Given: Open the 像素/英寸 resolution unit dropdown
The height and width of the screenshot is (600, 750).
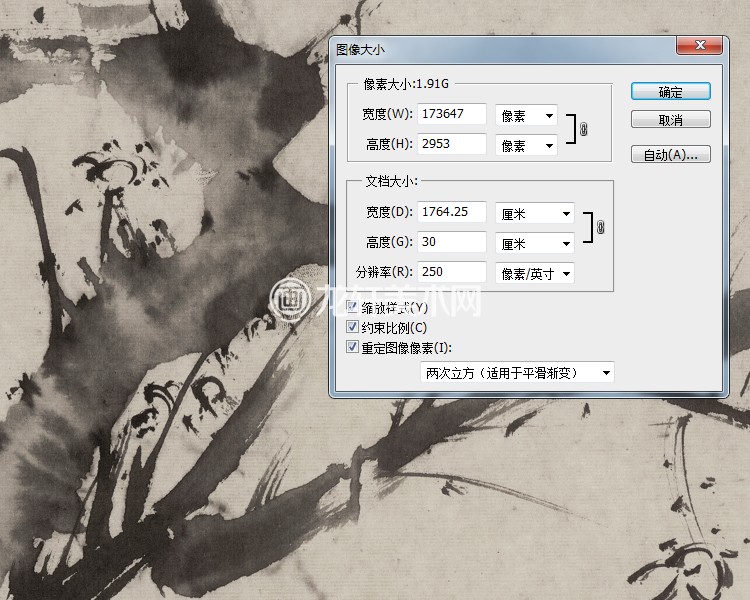Looking at the screenshot, I should (x=535, y=273).
